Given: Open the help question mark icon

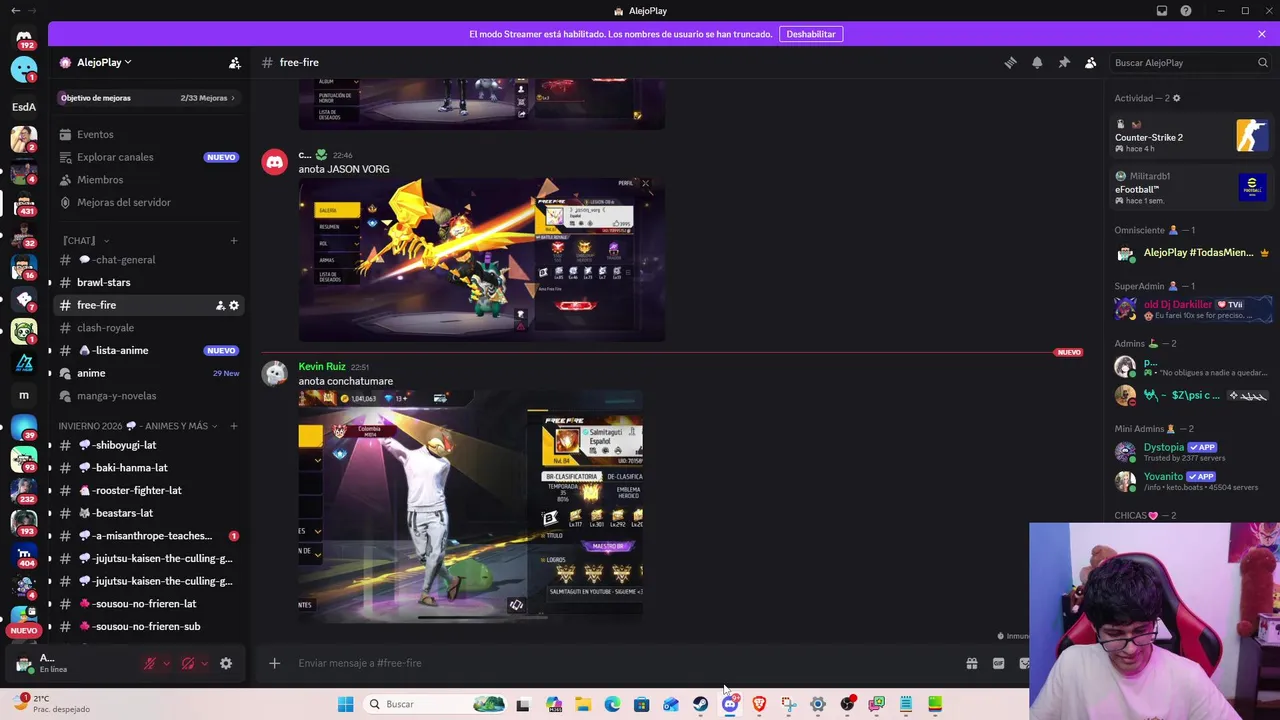Looking at the screenshot, I should click(x=1186, y=11).
